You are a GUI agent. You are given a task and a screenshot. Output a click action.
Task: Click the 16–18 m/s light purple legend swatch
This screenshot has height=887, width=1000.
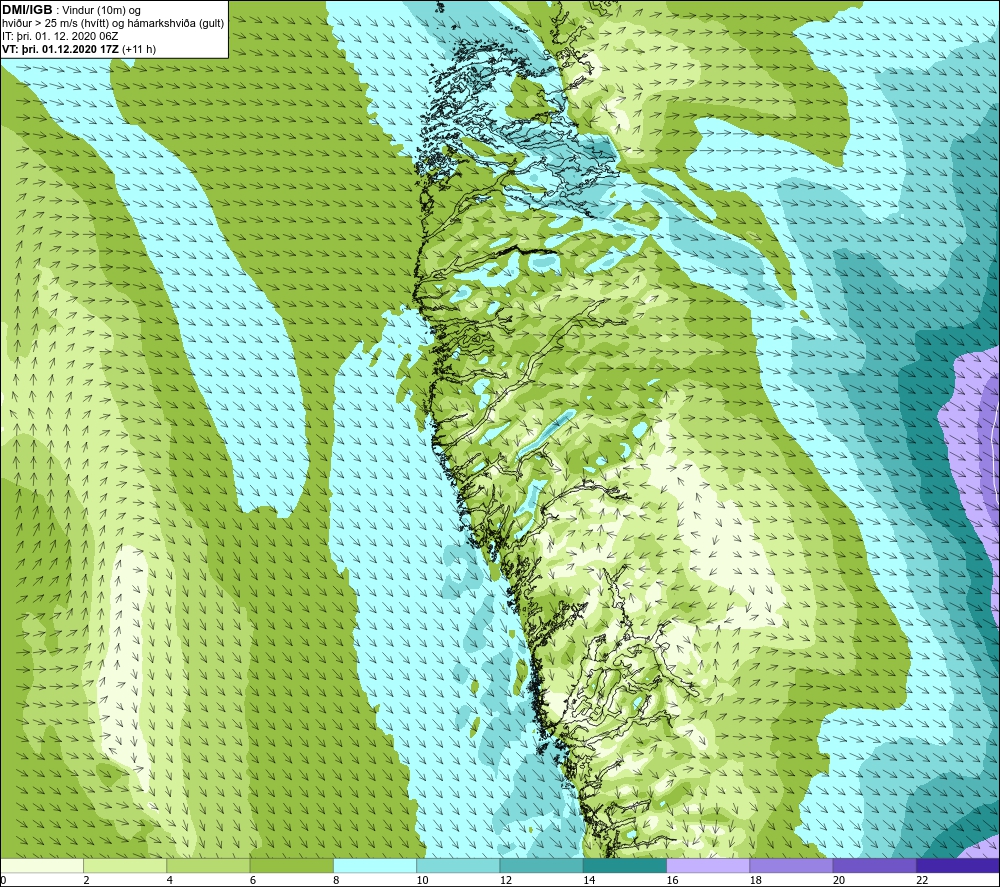point(708,865)
